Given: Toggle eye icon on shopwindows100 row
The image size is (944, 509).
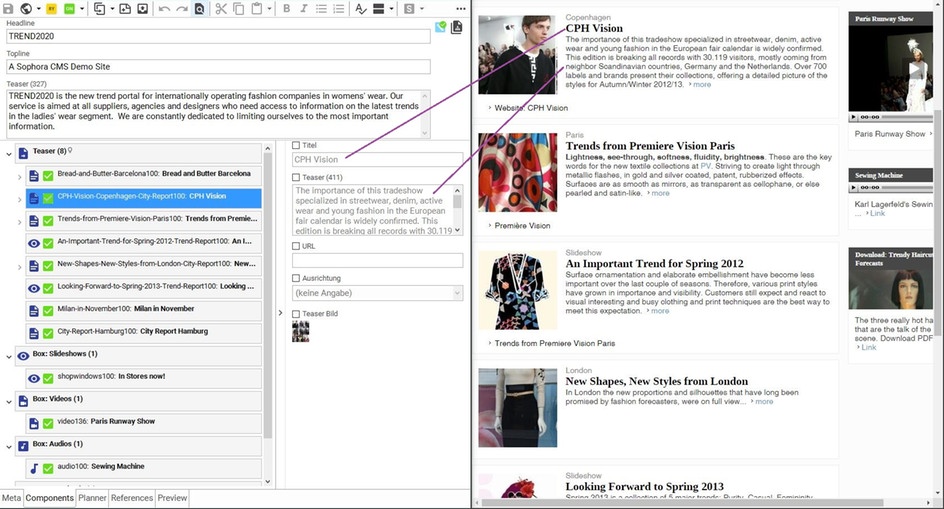Looking at the screenshot, I should point(34,378).
